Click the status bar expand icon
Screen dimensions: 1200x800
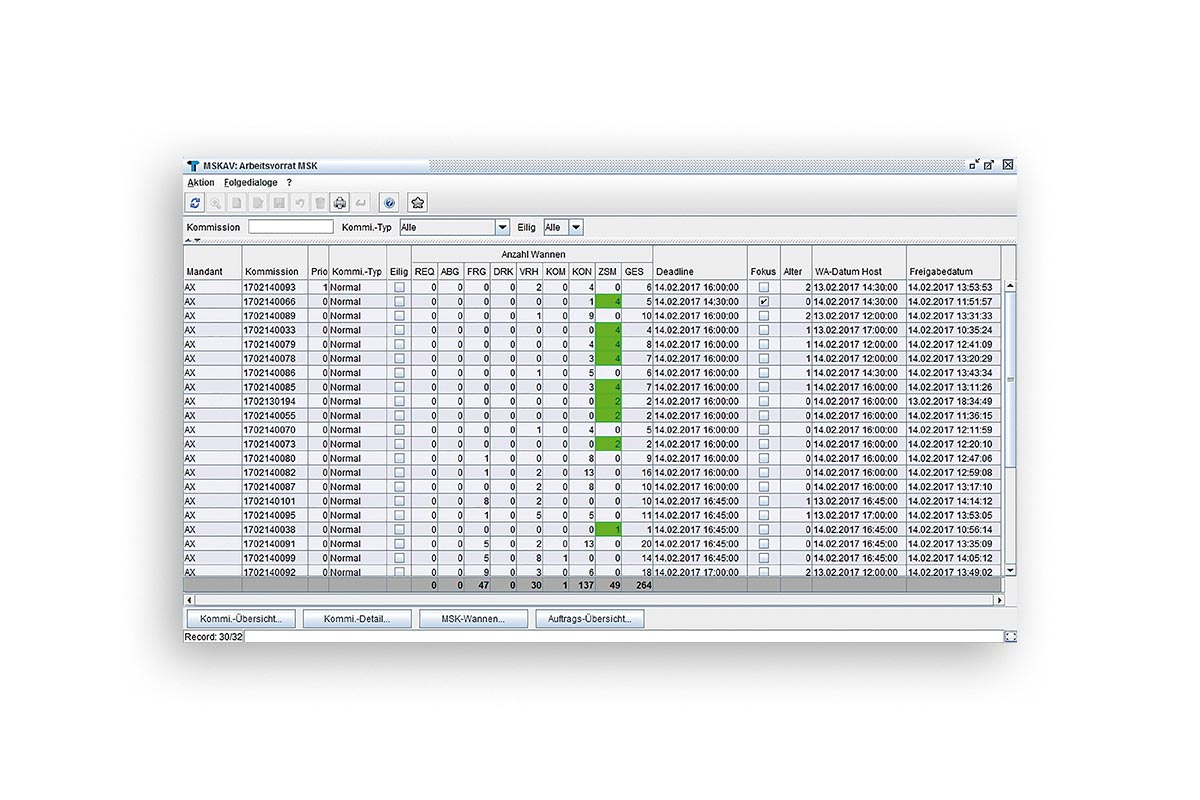coord(1010,636)
